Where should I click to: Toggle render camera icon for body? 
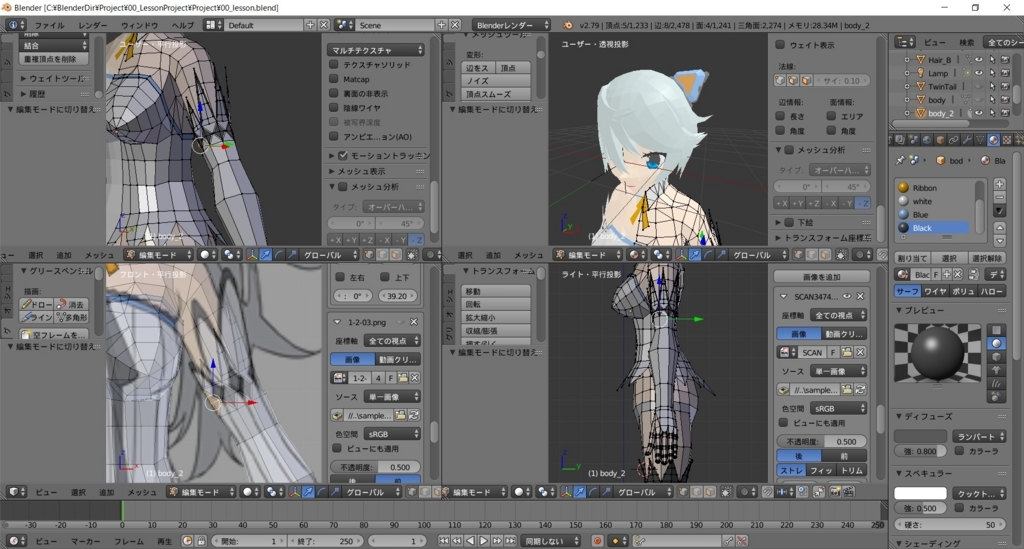1005,100
